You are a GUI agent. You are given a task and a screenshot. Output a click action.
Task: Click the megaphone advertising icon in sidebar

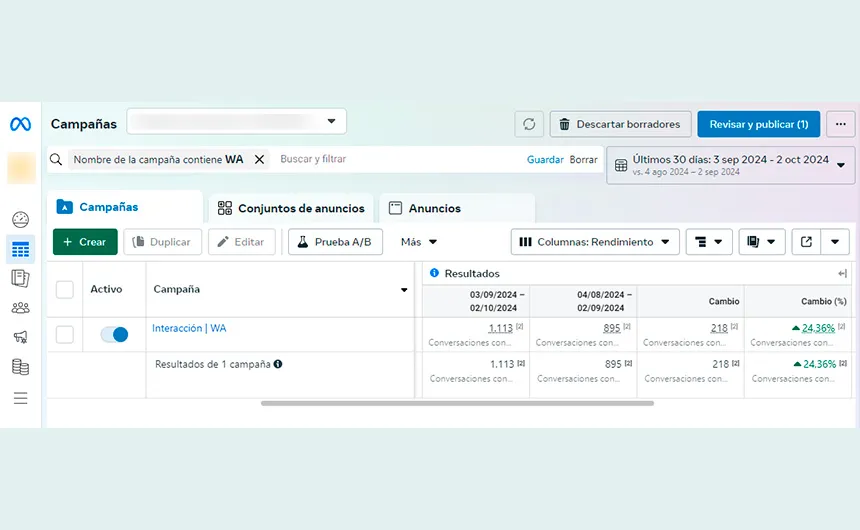tap(20, 337)
